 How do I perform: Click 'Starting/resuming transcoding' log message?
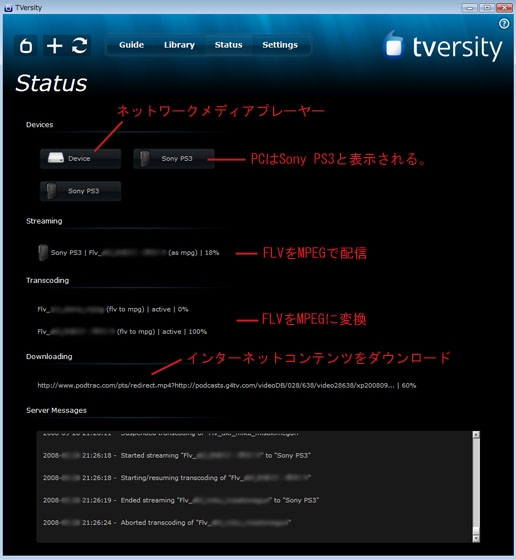pos(177,478)
